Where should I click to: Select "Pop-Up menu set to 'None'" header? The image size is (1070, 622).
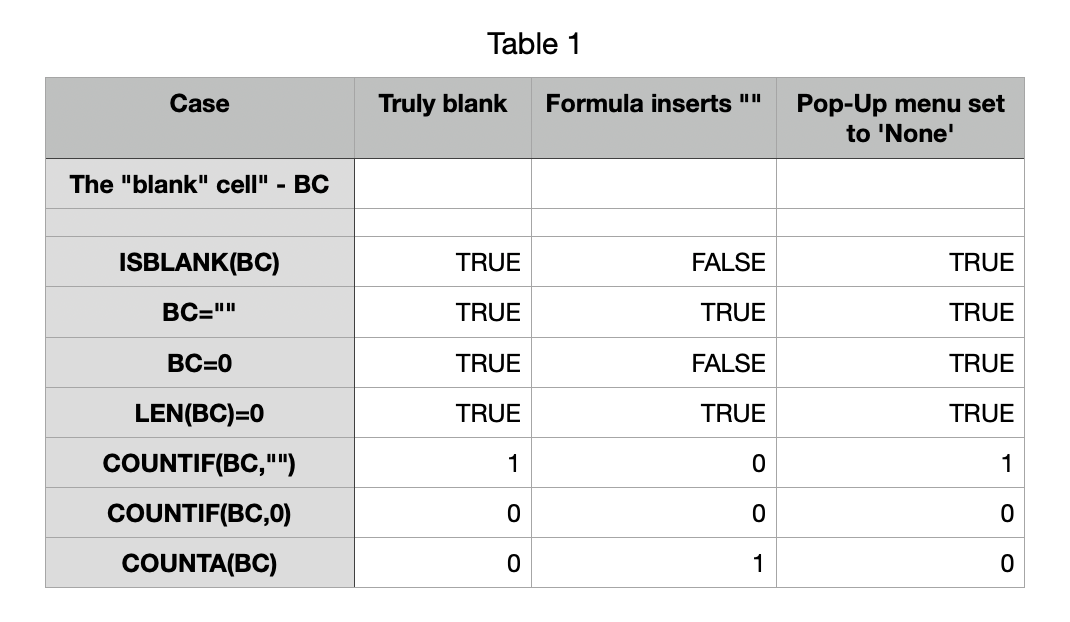click(x=900, y=118)
